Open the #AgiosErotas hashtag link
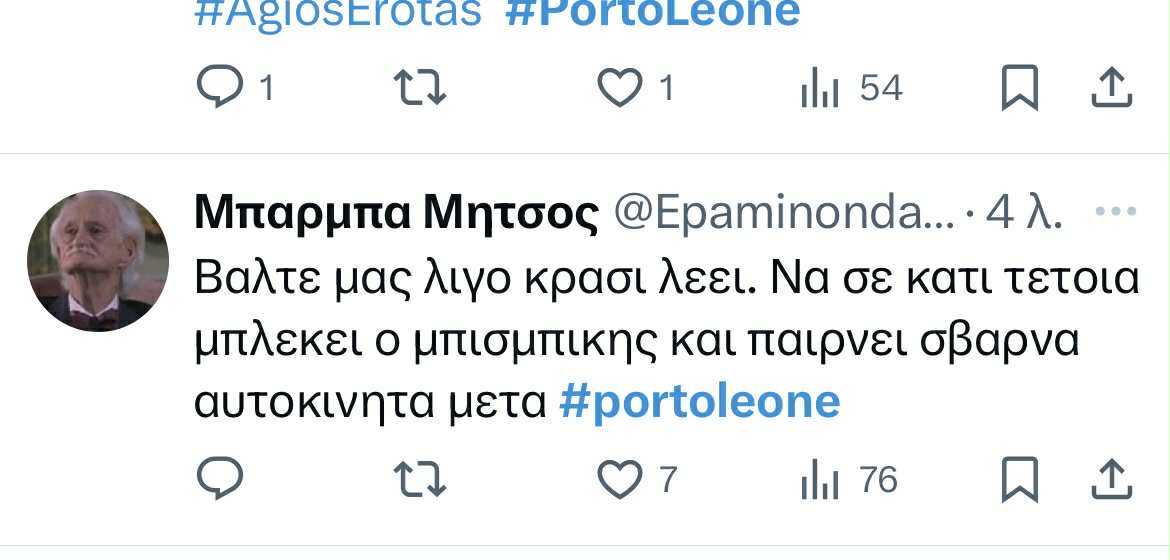The image size is (1170, 560). click(338, 12)
